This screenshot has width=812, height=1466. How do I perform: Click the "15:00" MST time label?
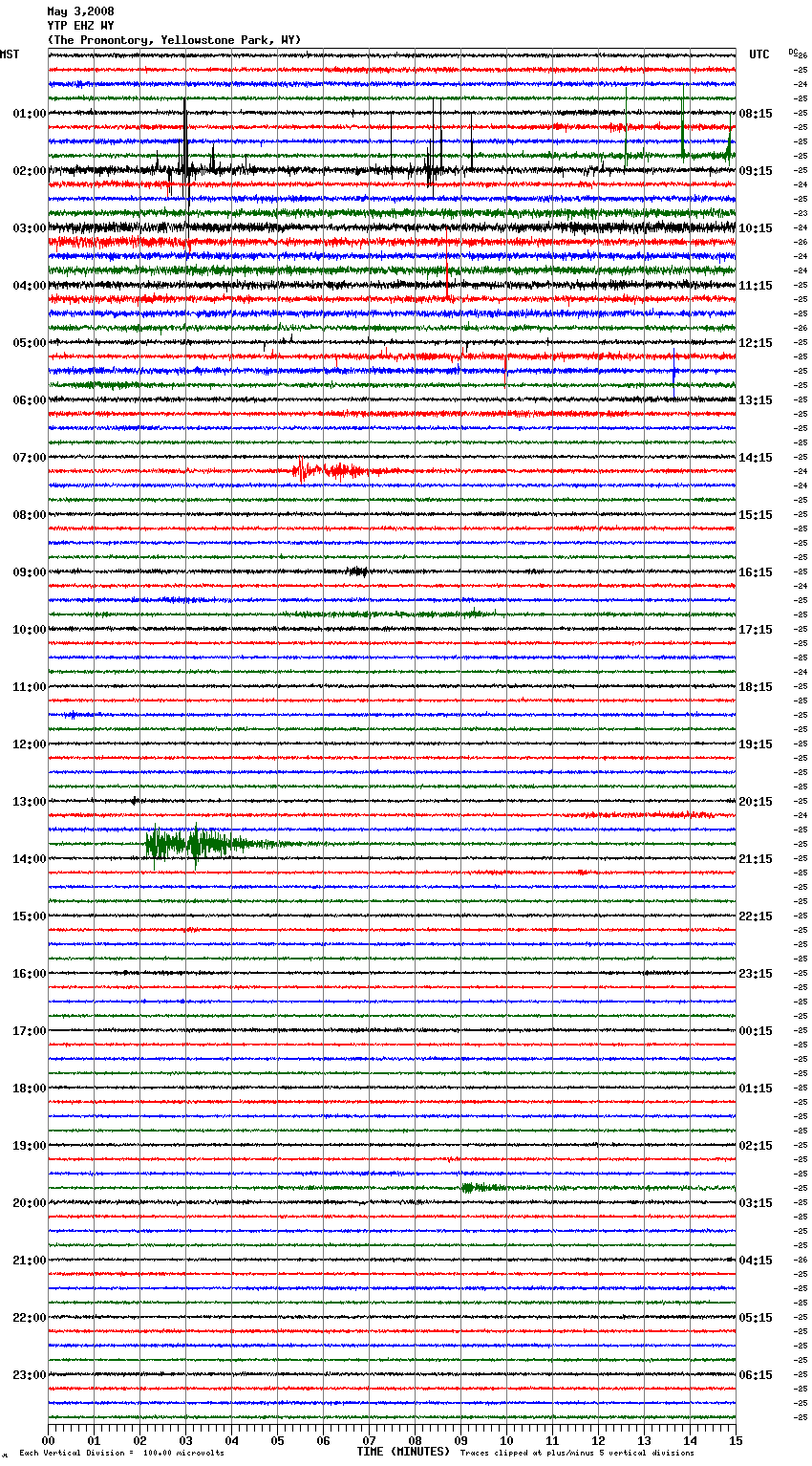click(30, 916)
